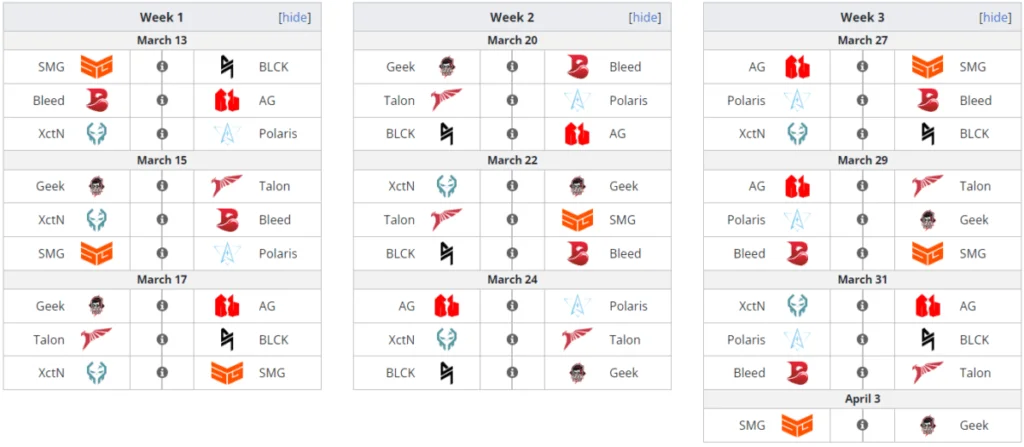Click Polaris star logo in March 24 match
The width and height of the screenshot is (1024, 447).
578,306
